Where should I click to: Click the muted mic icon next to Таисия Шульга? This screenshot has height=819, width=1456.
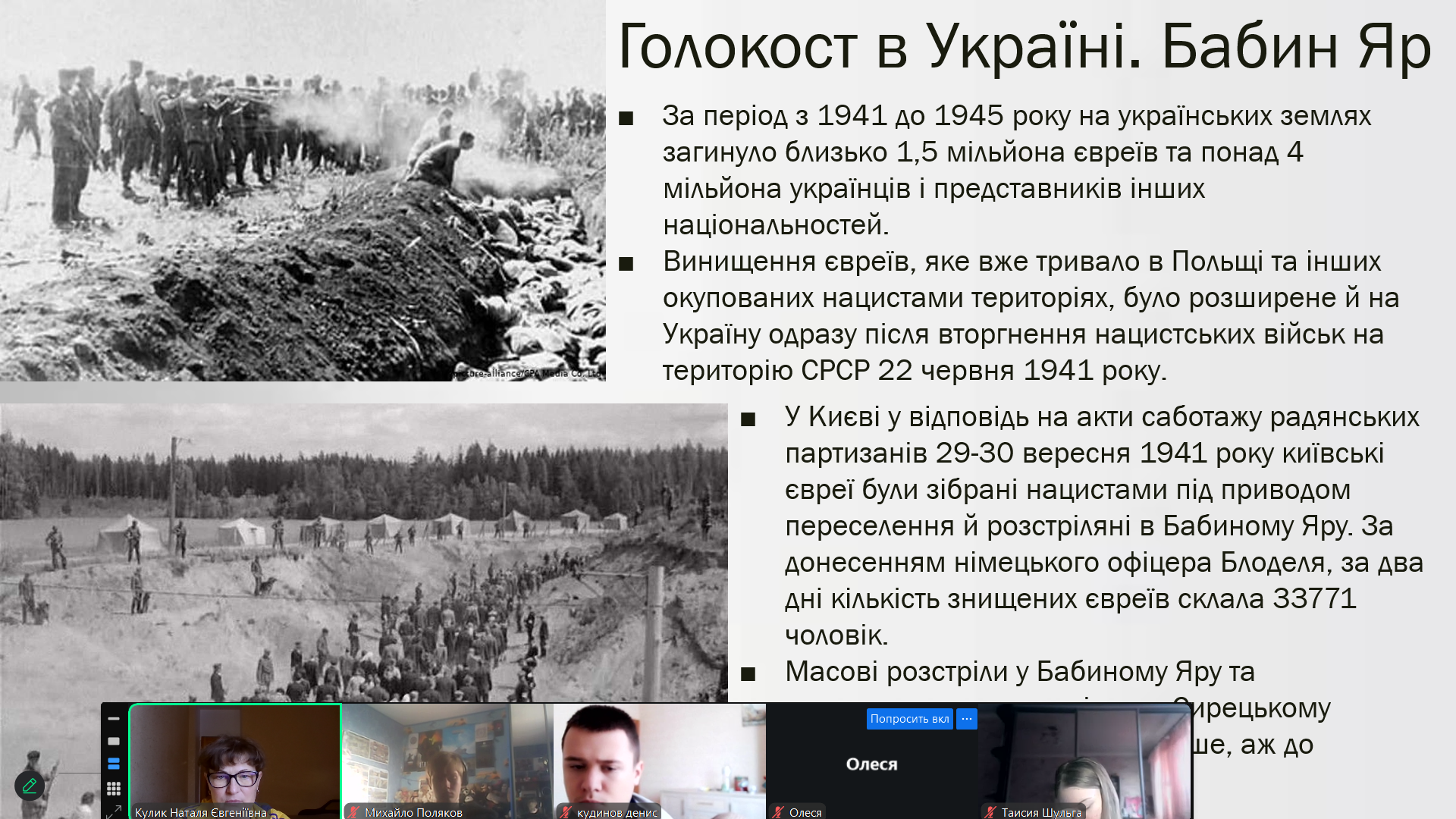tap(990, 812)
